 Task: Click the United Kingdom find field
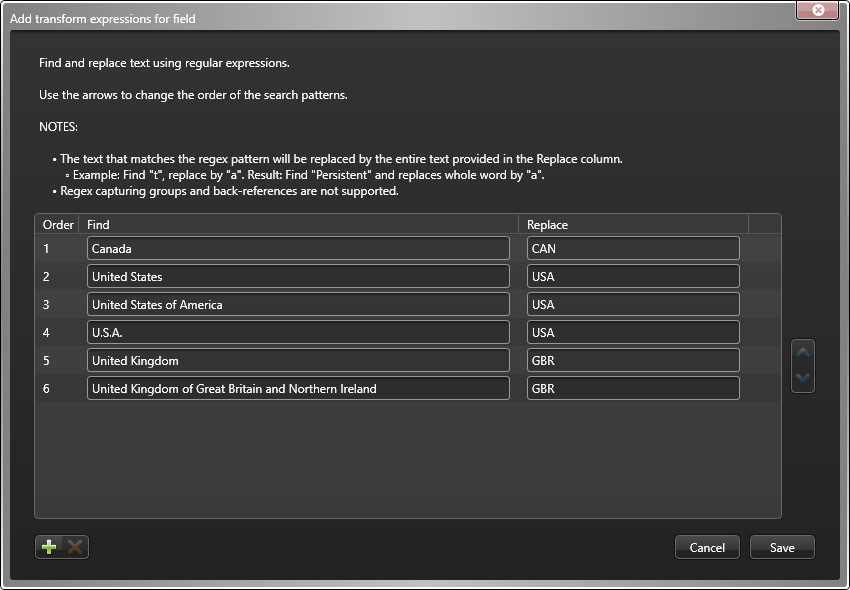click(x=297, y=360)
